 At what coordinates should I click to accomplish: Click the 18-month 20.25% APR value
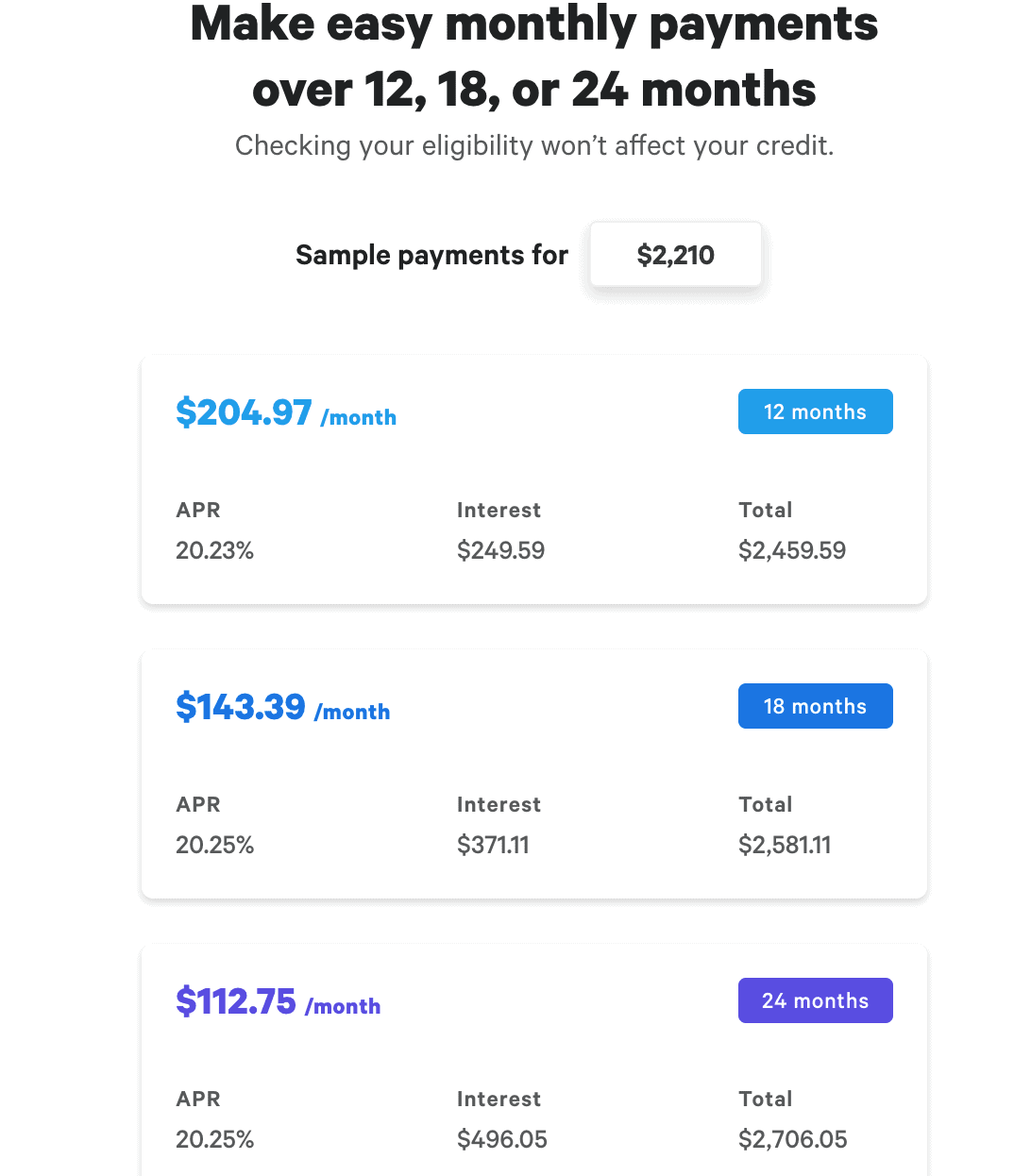pyautogui.click(x=214, y=845)
